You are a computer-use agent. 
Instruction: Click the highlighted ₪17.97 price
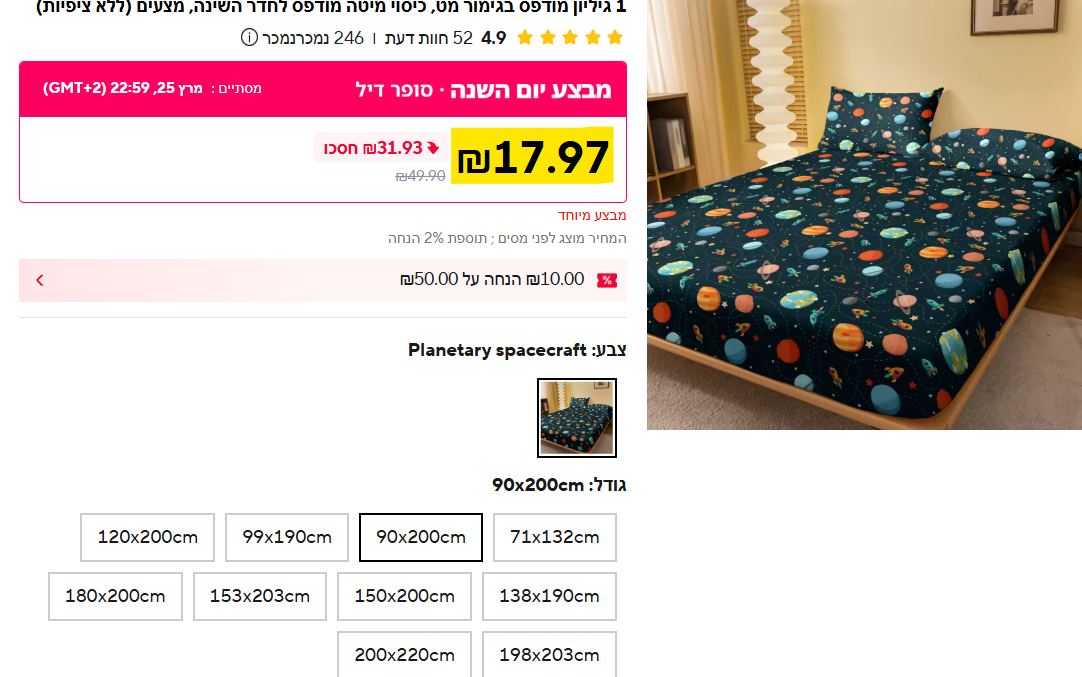tap(532, 156)
